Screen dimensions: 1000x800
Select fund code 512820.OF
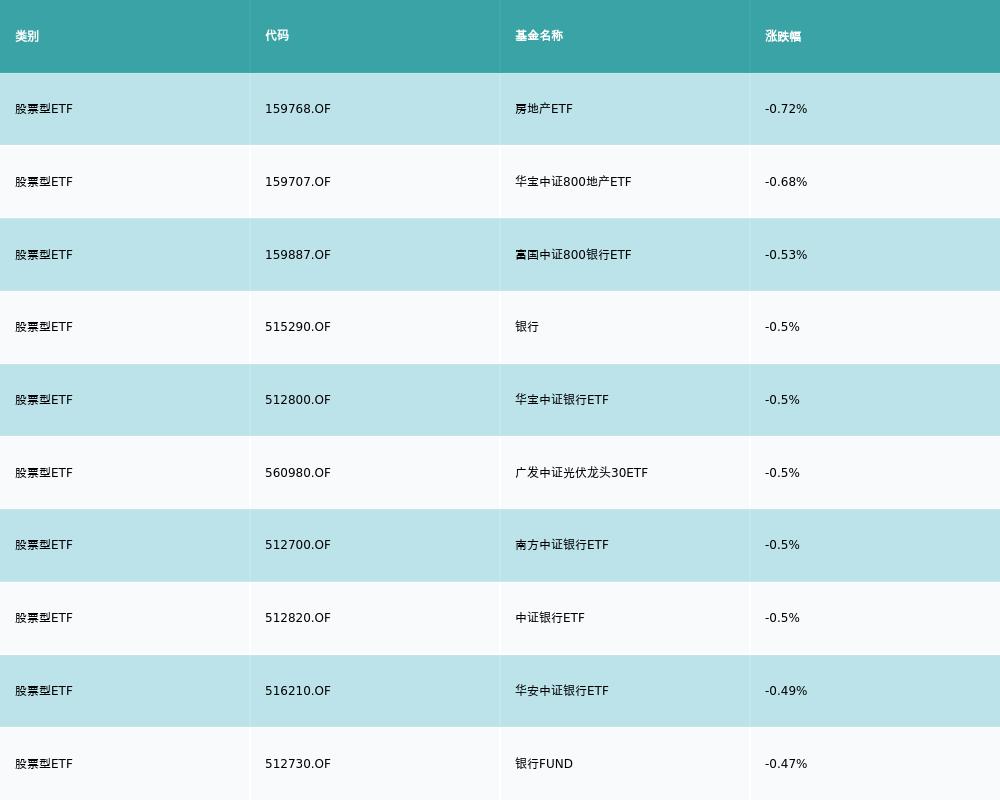click(298, 618)
